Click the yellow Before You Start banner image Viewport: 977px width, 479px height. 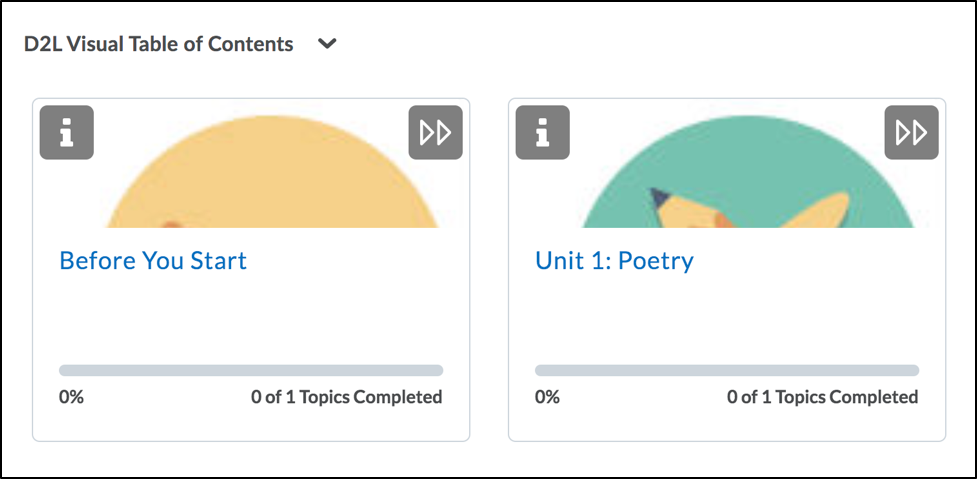270,180
